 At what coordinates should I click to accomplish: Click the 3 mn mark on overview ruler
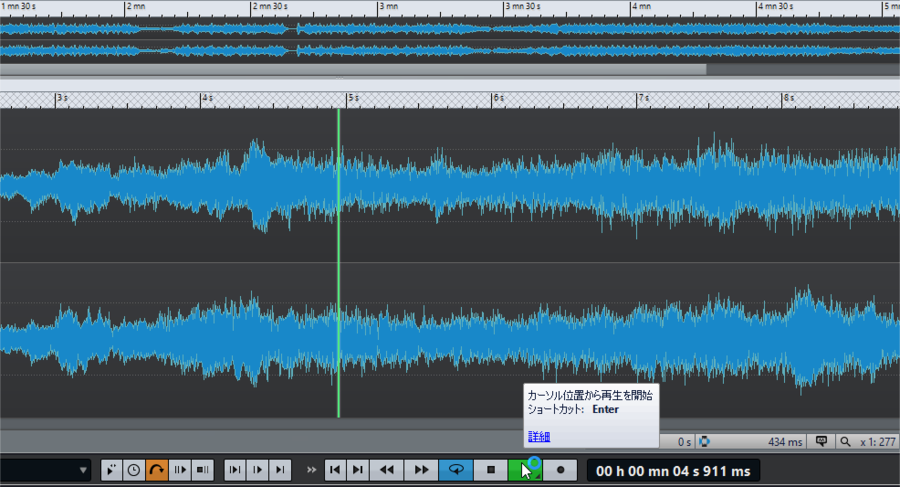click(x=389, y=6)
